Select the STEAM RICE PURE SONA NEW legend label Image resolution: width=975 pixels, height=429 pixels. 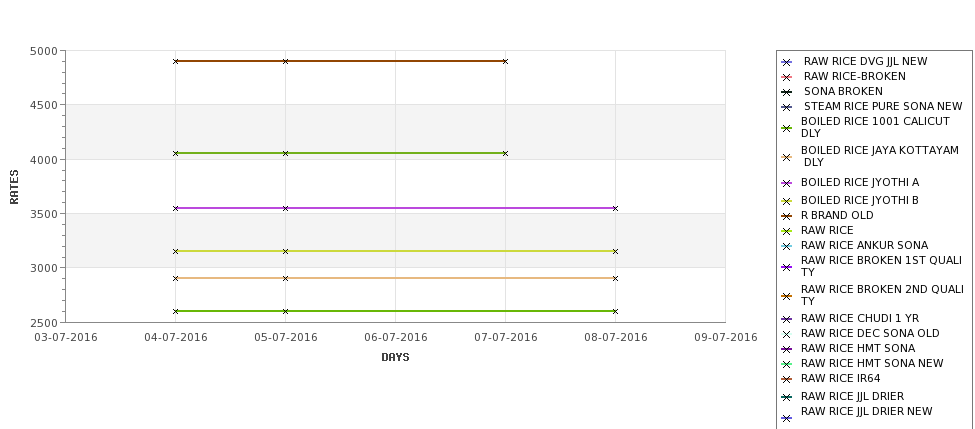click(x=883, y=106)
